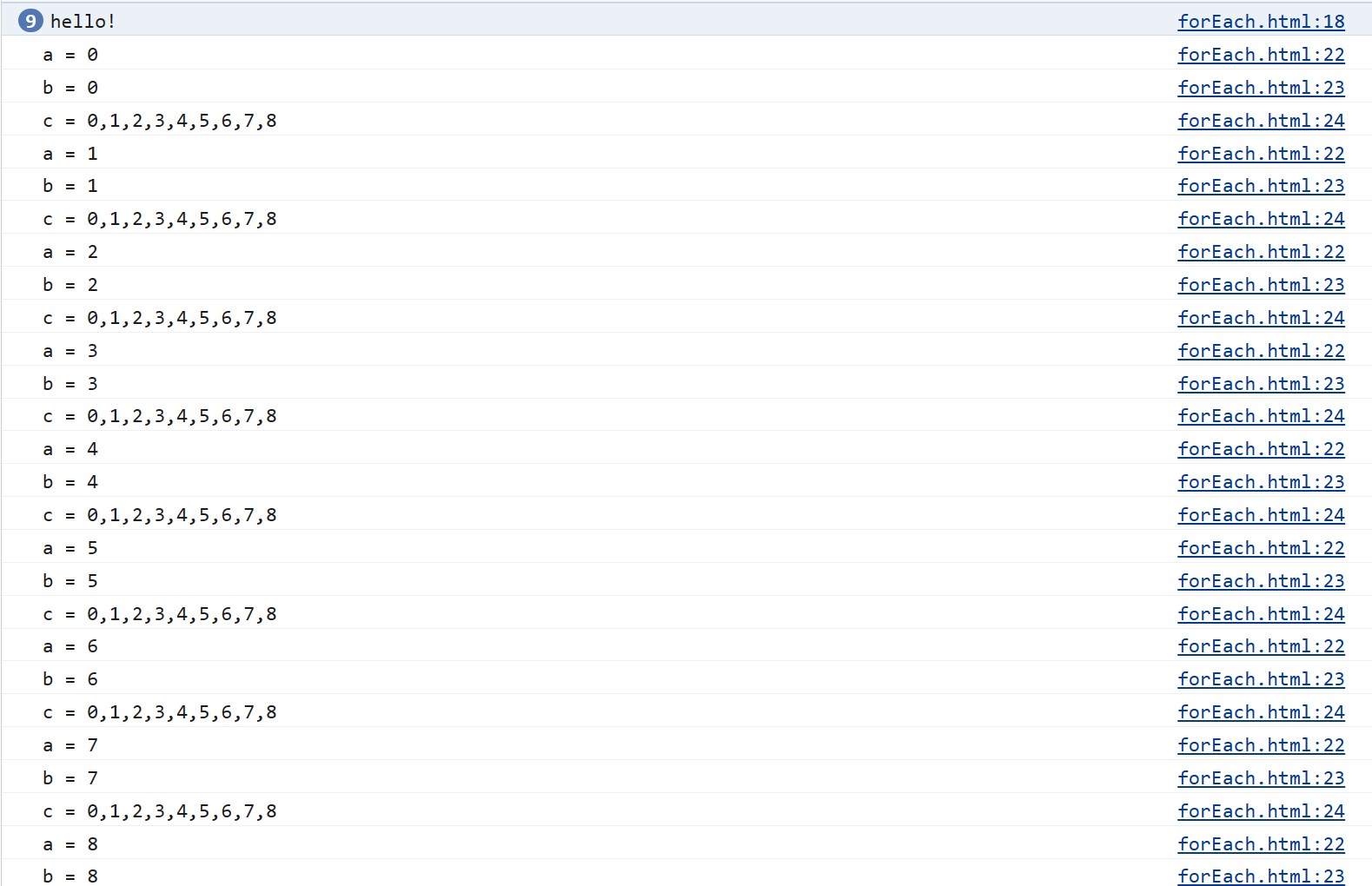Open forEach.html:23 link beside b = 0
The image size is (1372, 886).
tap(1261, 87)
